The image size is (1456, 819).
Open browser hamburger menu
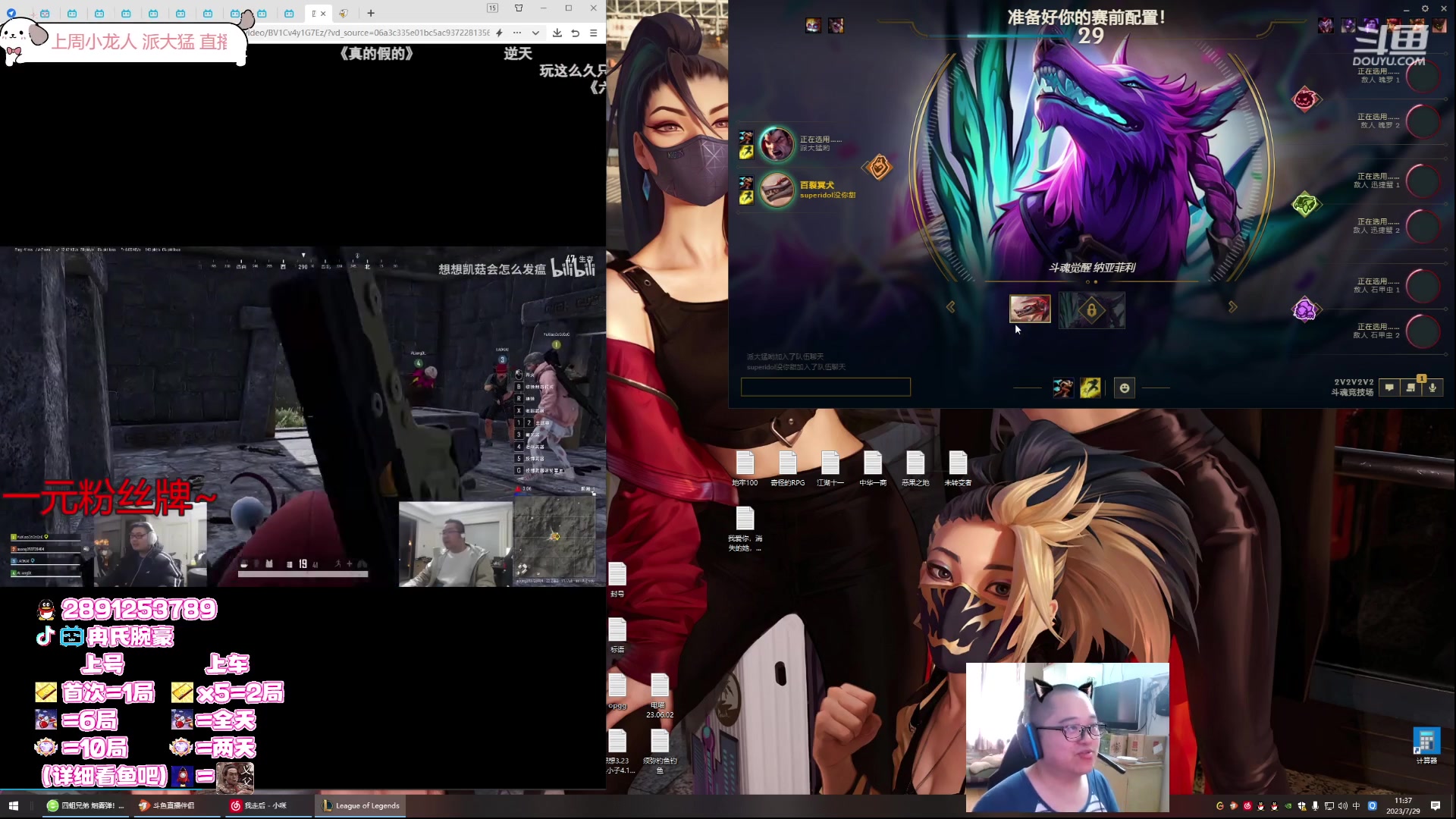tap(594, 33)
